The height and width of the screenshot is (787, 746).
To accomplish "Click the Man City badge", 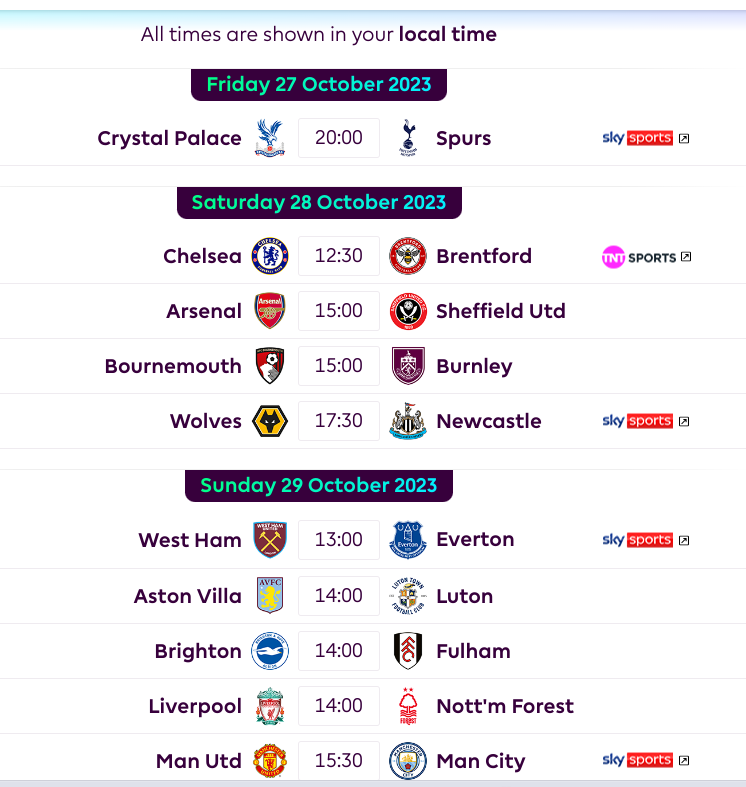I will click(x=408, y=761).
